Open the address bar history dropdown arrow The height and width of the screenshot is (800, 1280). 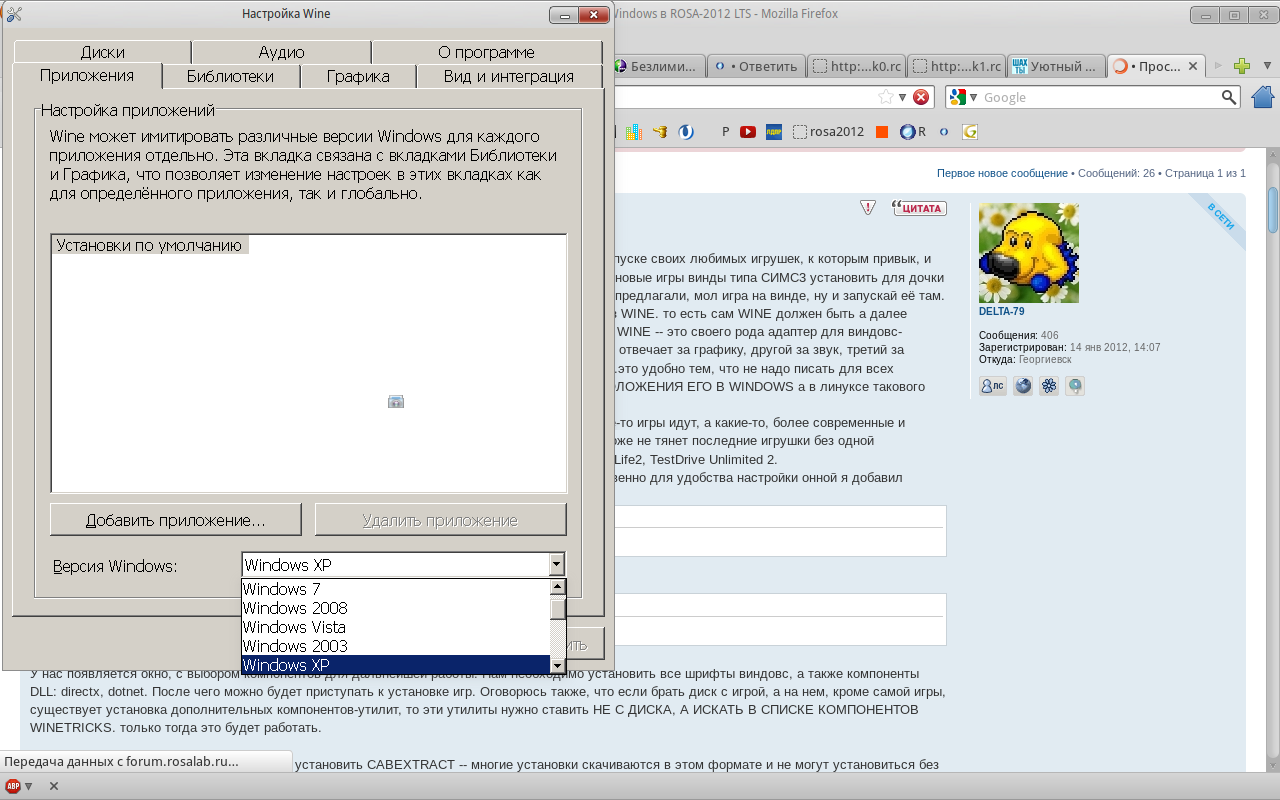pyautogui.click(x=902, y=97)
